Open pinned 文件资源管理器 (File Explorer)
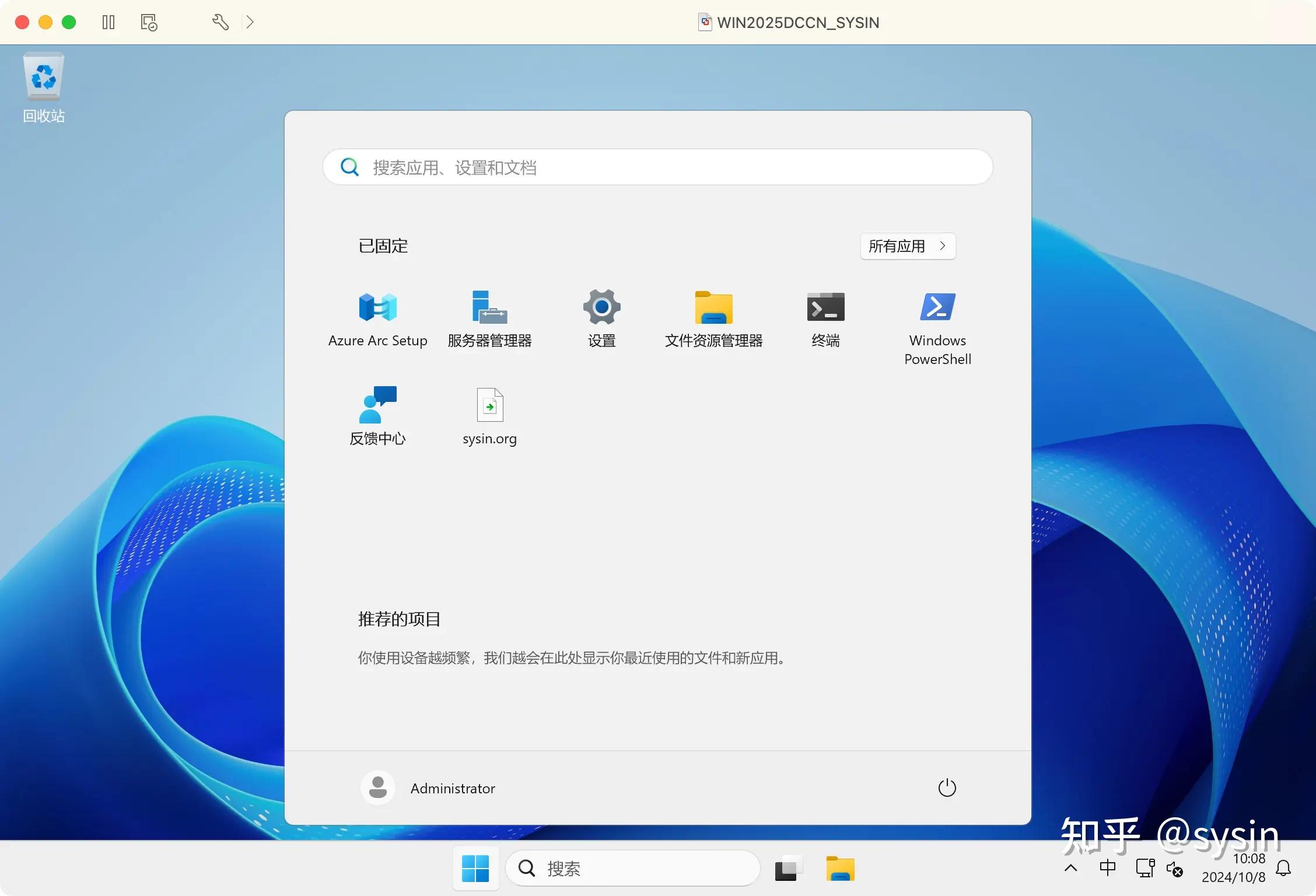Image resolution: width=1316 pixels, height=896 pixels. point(713,318)
